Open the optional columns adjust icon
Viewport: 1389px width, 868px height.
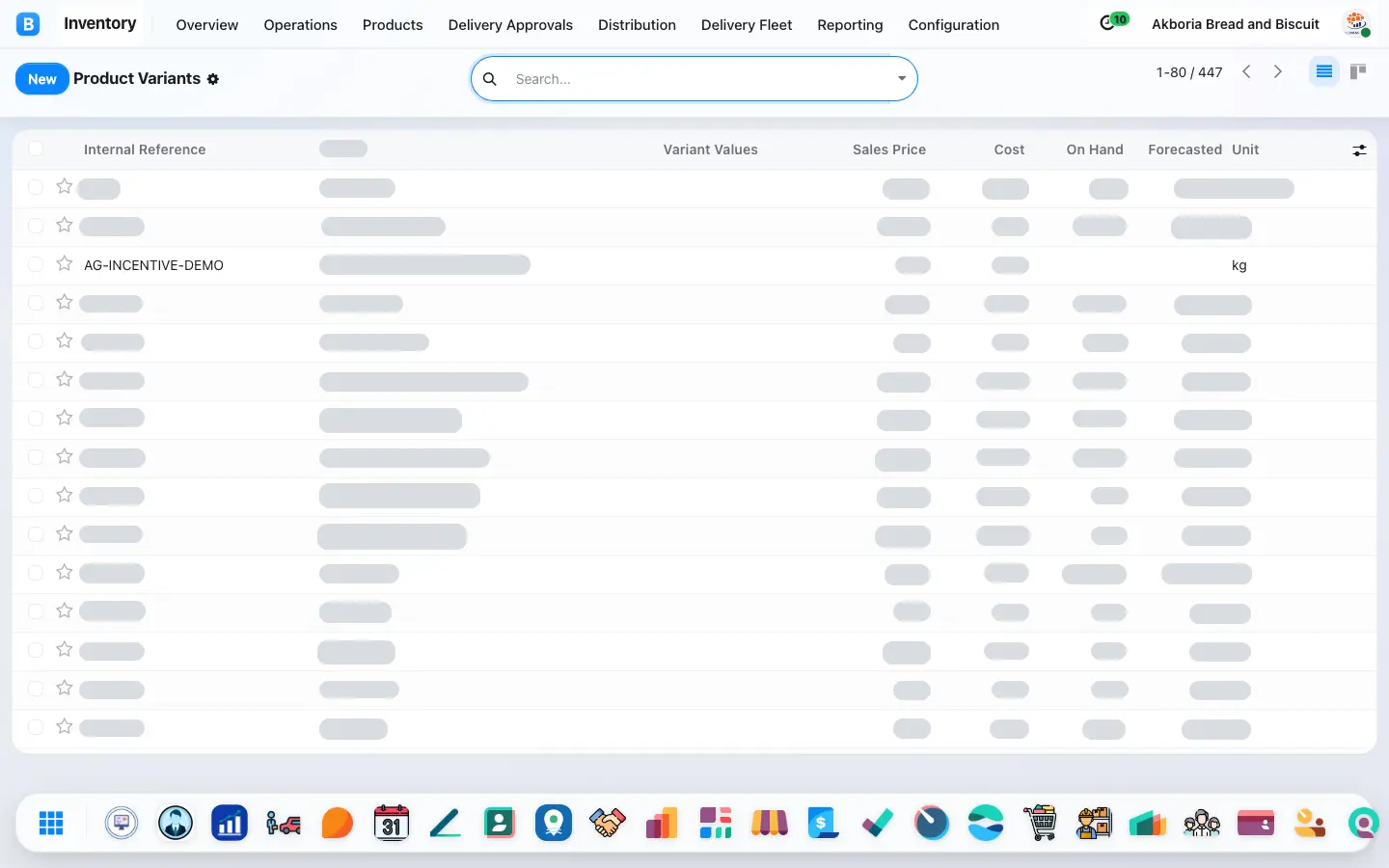point(1359,149)
